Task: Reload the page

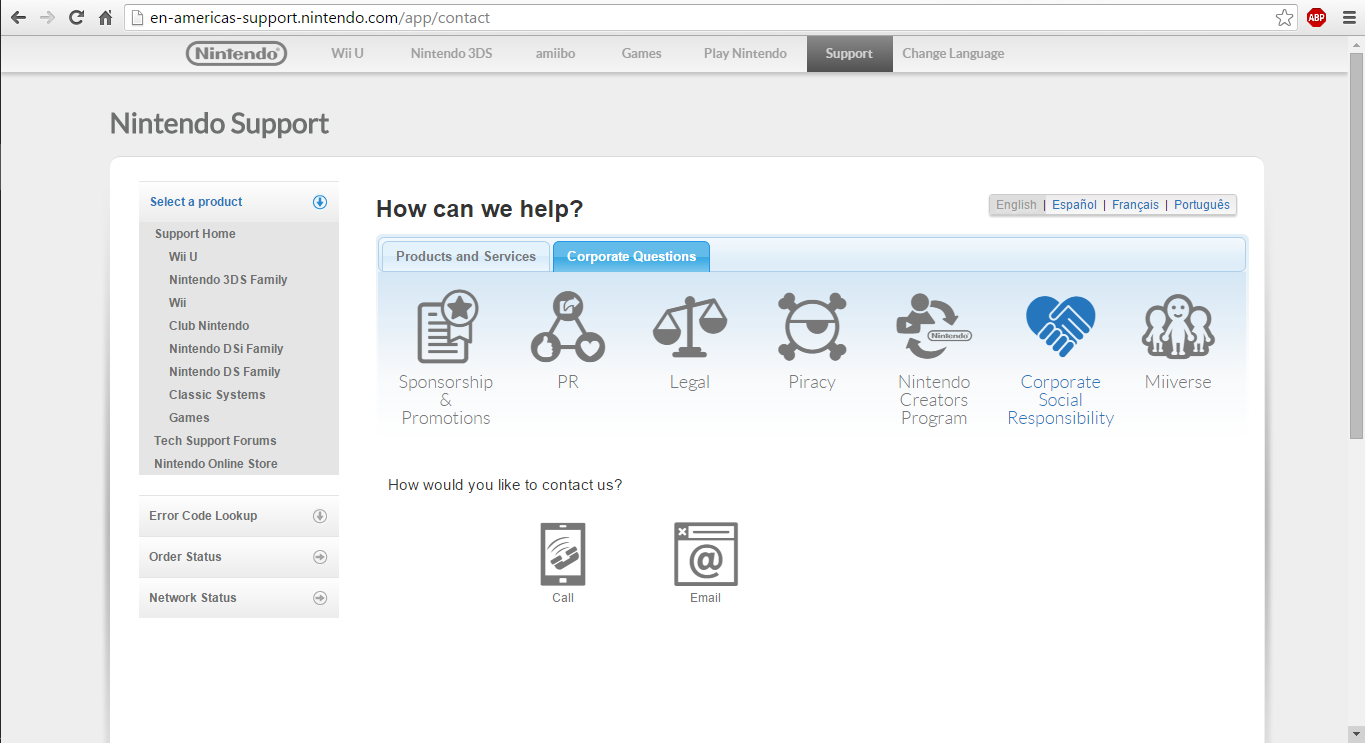Action: (76, 17)
